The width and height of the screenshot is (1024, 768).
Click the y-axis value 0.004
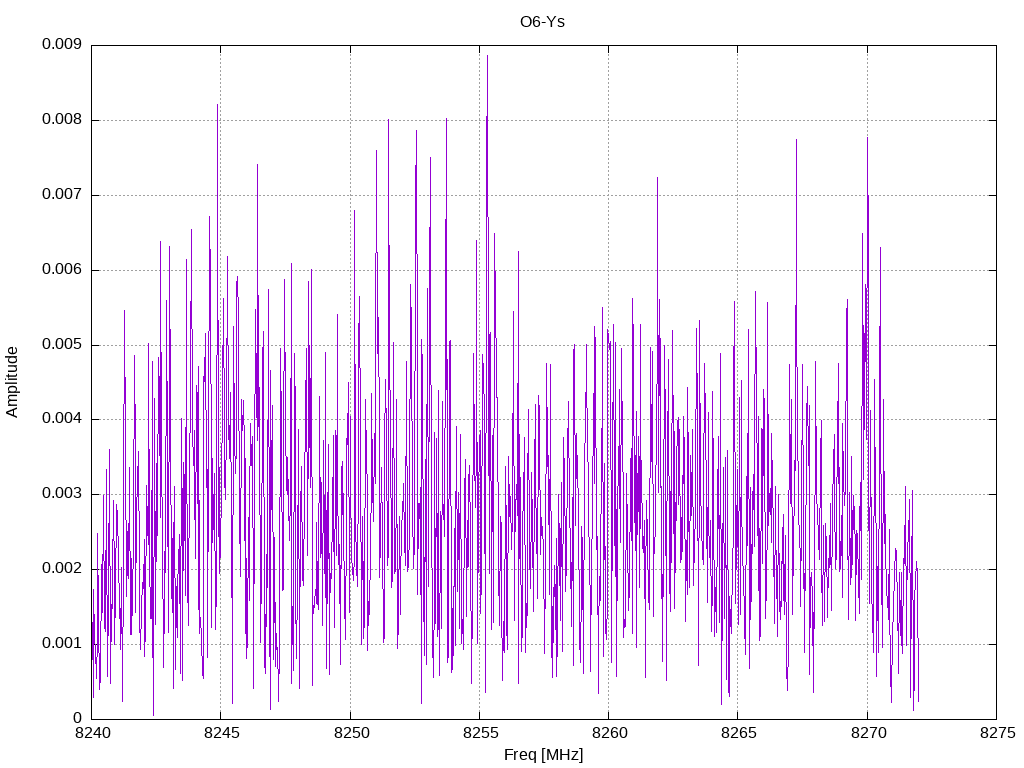coord(62,419)
